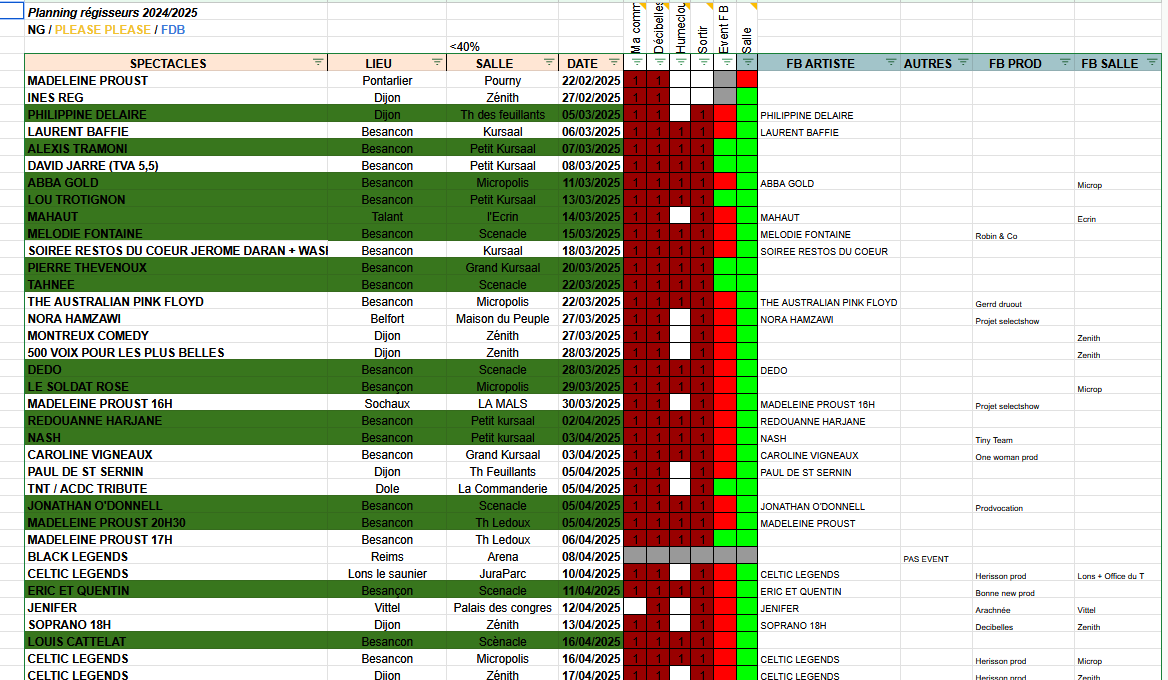This screenshot has width=1168, height=680.
Task: Select the 'BLACK LEGENDS' cell
Action: point(176,556)
